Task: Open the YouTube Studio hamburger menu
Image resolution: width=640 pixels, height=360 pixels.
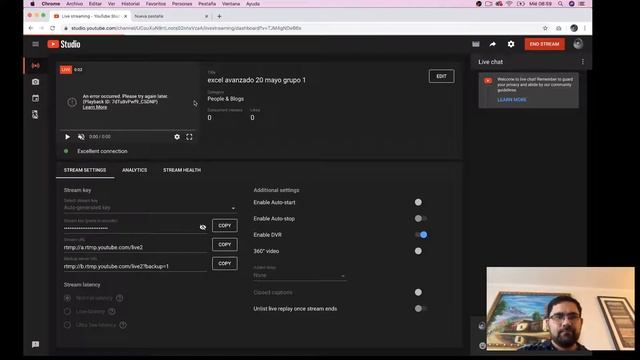Action: click(x=36, y=44)
